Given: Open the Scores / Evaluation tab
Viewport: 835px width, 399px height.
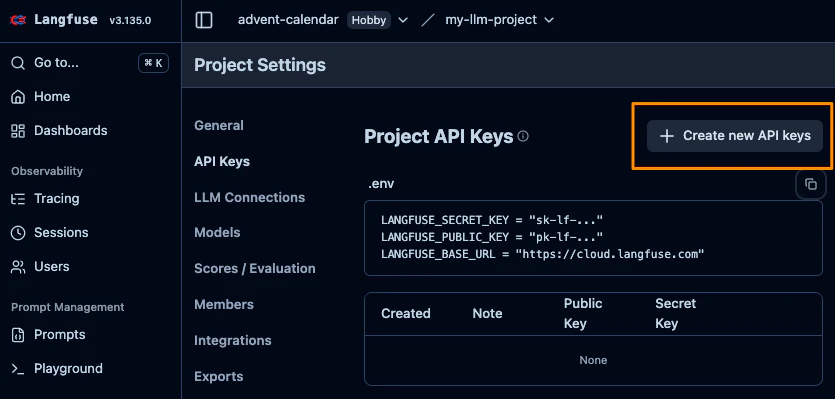Looking at the screenshot, I should click(255, 268).
